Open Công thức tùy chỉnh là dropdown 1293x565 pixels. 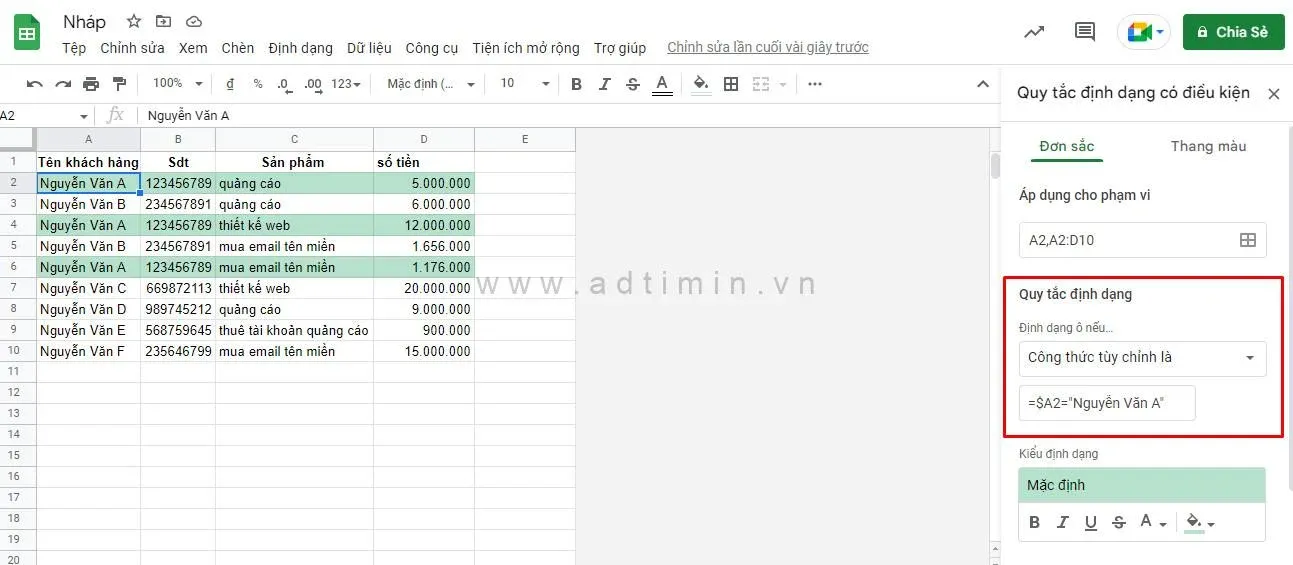(x=1142, y=358)
